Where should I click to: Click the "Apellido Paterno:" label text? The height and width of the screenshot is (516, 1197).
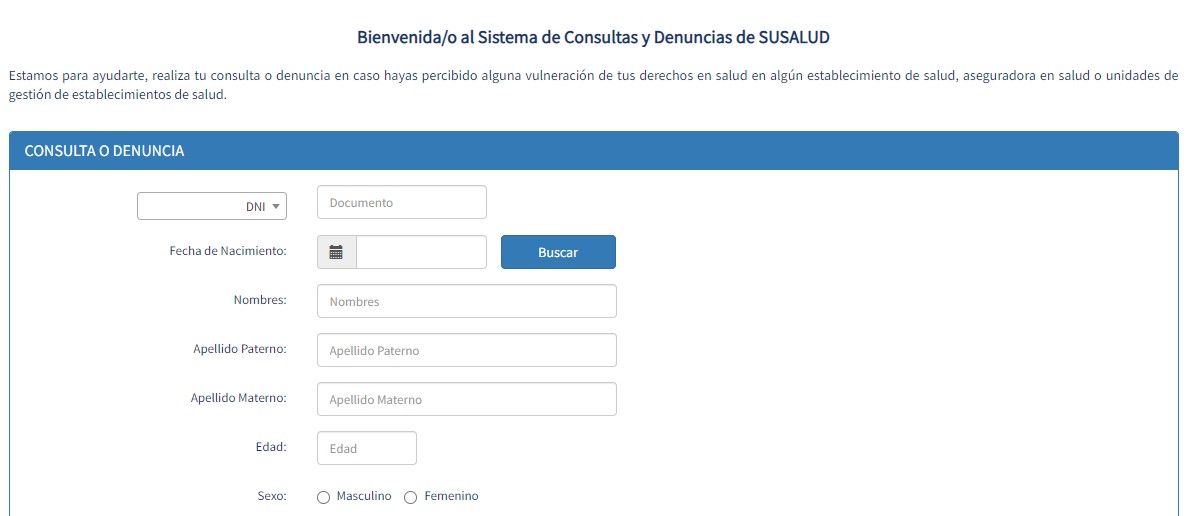point(240,349)
